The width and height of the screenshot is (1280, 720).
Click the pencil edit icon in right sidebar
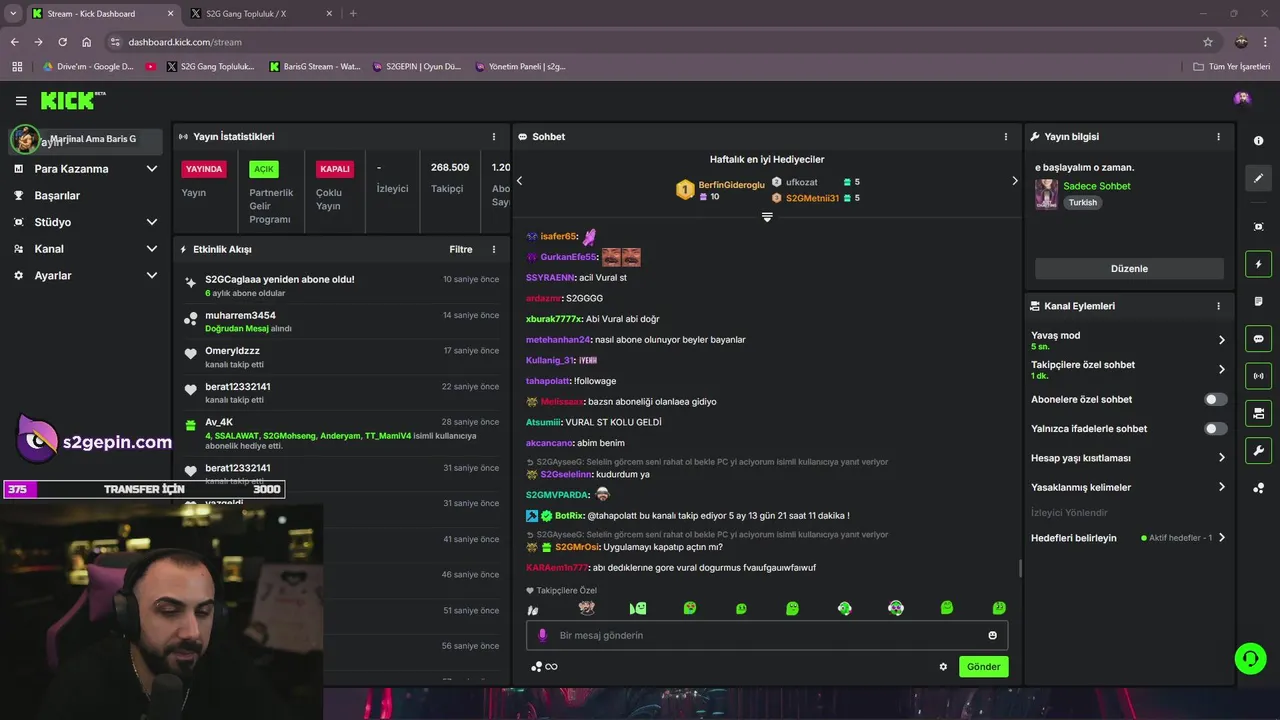[x=1258, y=178]
